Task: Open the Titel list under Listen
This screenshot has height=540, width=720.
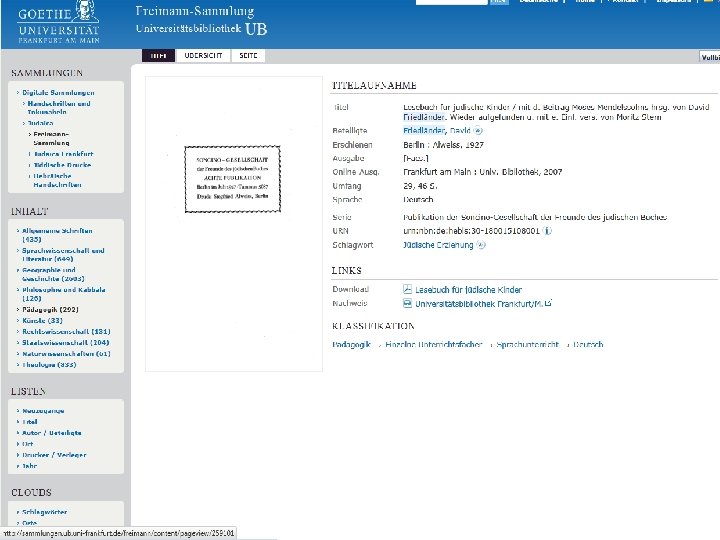Action: point(30,422)
